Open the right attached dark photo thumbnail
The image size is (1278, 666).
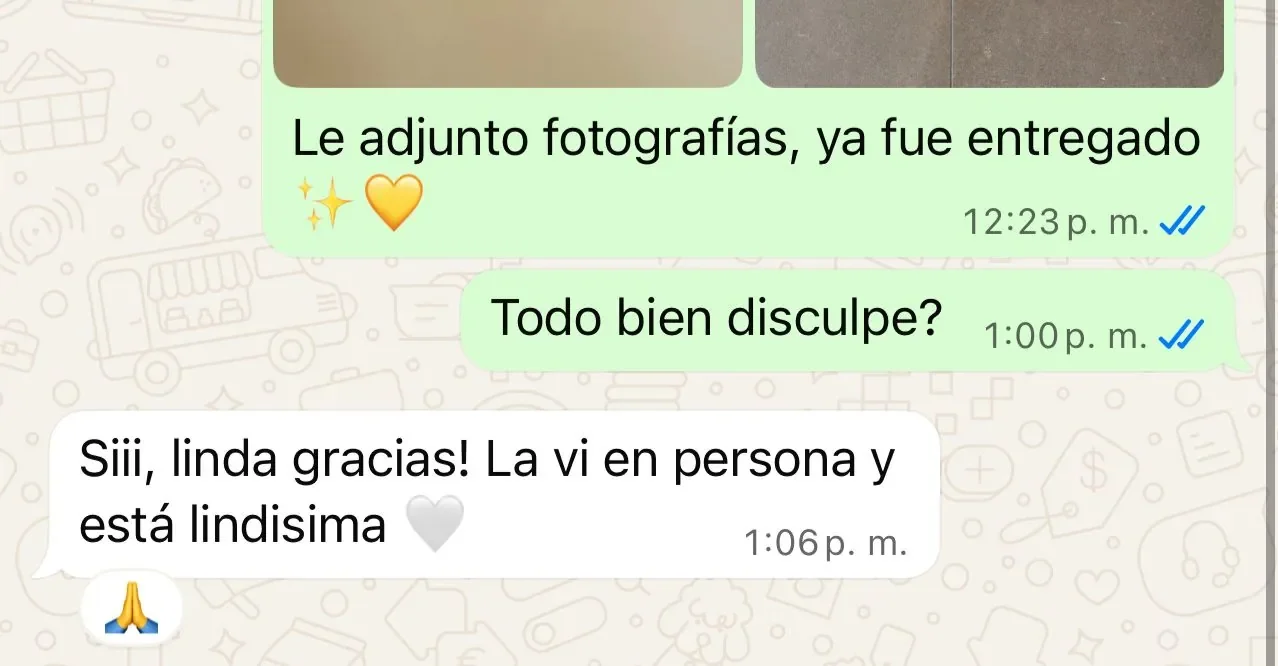point(990,43)
